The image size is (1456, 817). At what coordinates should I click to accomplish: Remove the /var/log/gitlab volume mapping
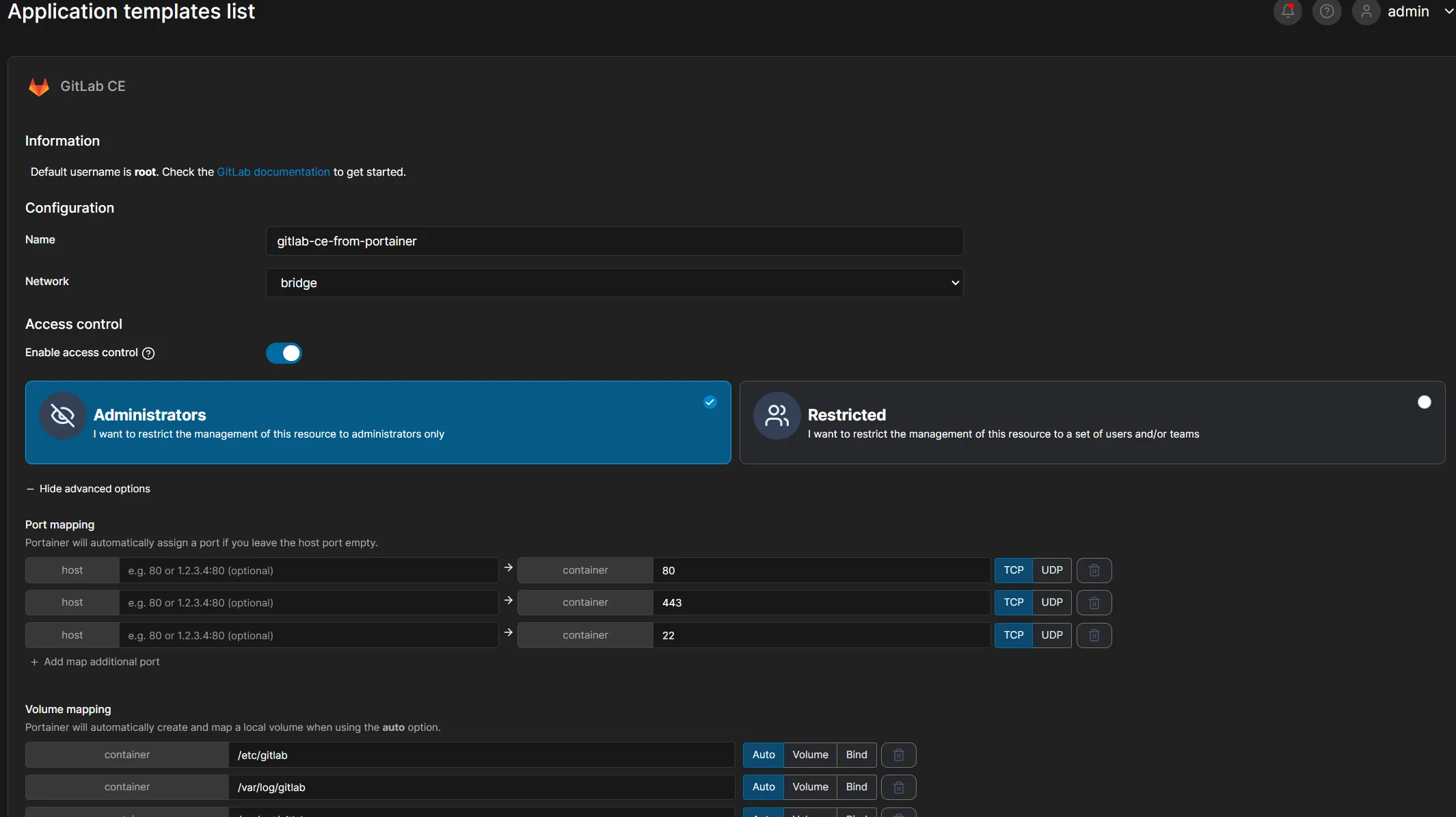898,787
